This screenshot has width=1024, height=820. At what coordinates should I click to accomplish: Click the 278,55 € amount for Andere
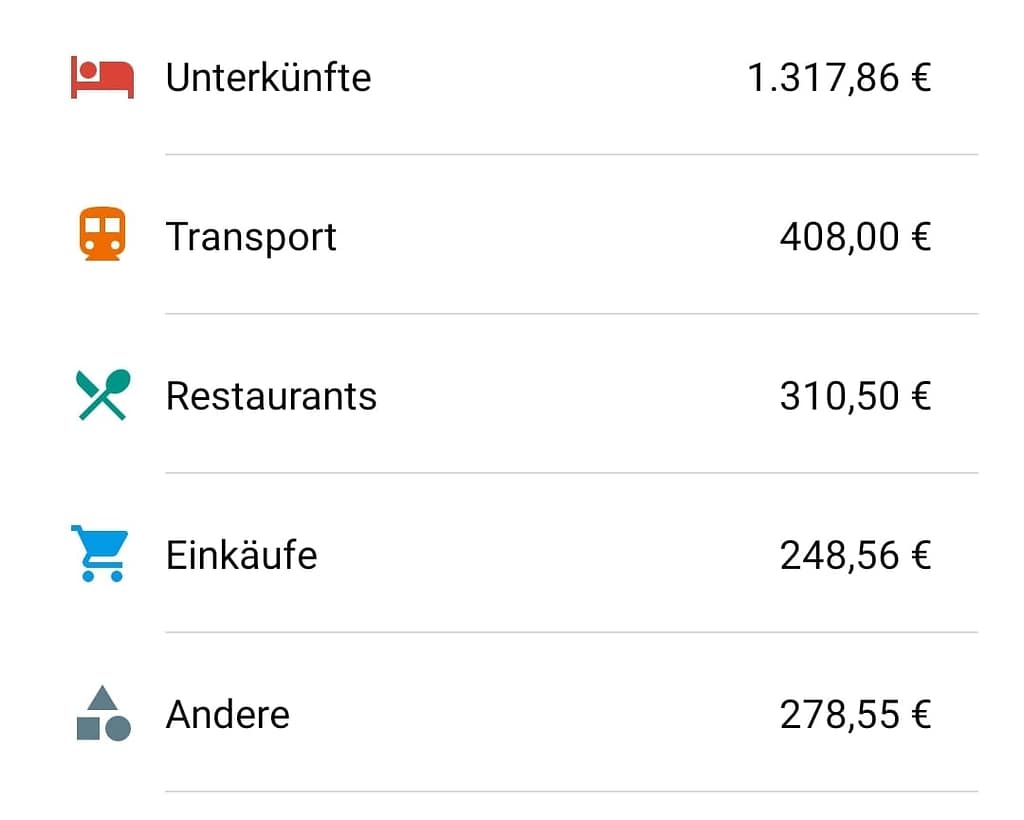point(856,714)
